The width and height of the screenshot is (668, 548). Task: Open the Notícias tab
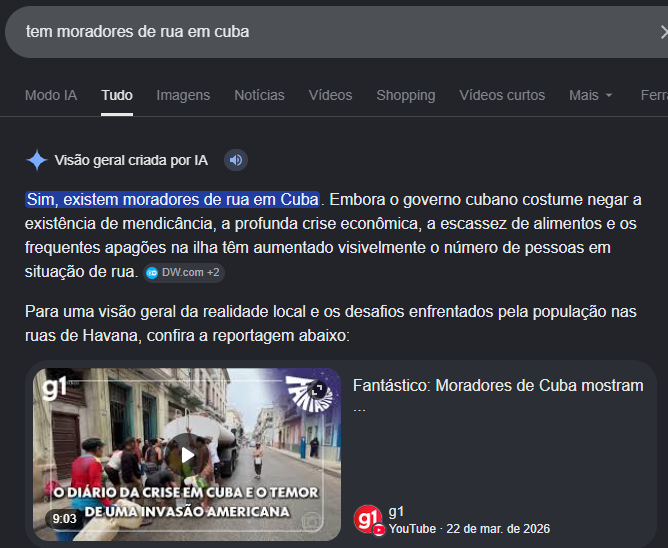[259, 95]
